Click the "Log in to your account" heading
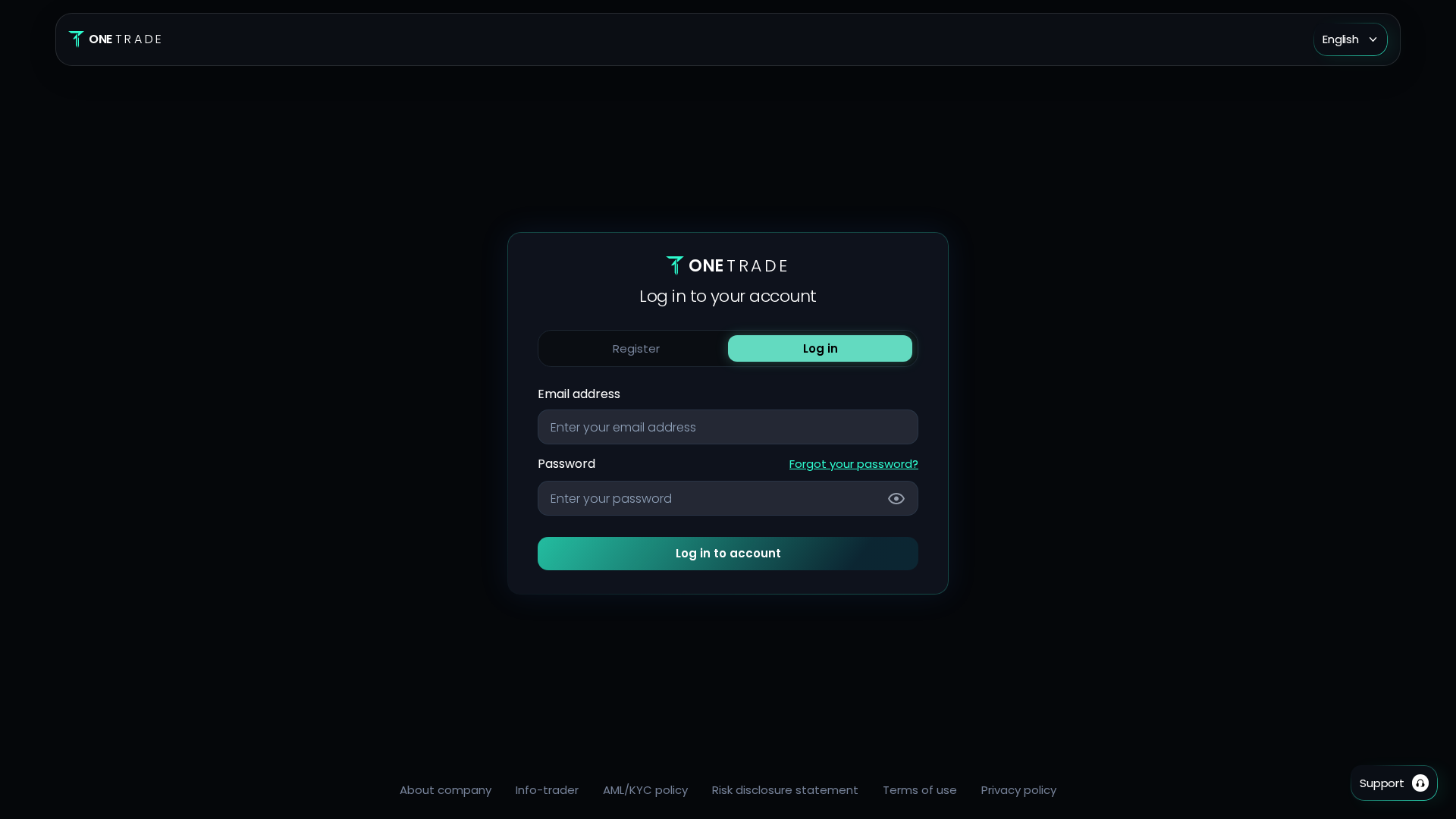Viewport: 1456px width, 819px height. click(x=727, y=297)
